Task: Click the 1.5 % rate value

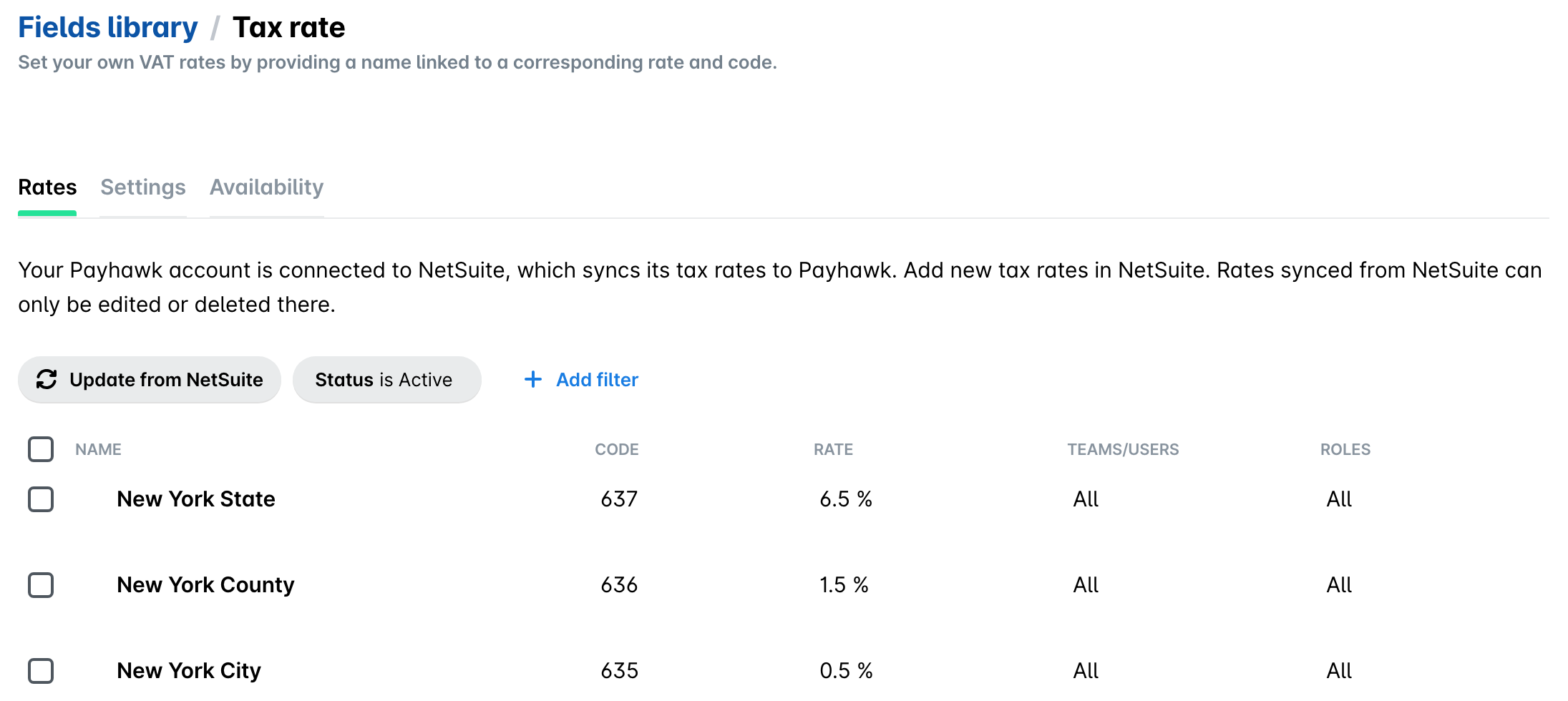Action: [x=844, y=585]
